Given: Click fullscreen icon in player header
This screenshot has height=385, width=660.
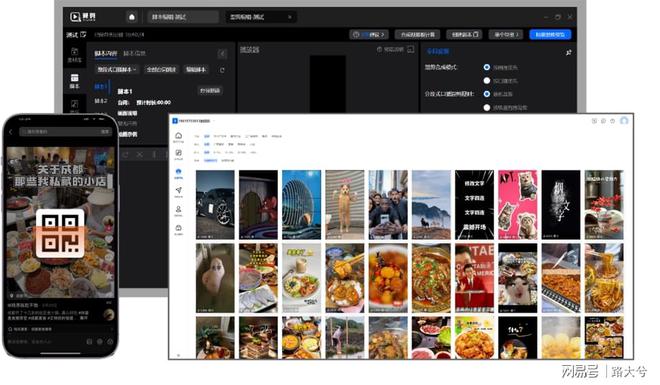Looking at the screenshot, I should point(411,49).
